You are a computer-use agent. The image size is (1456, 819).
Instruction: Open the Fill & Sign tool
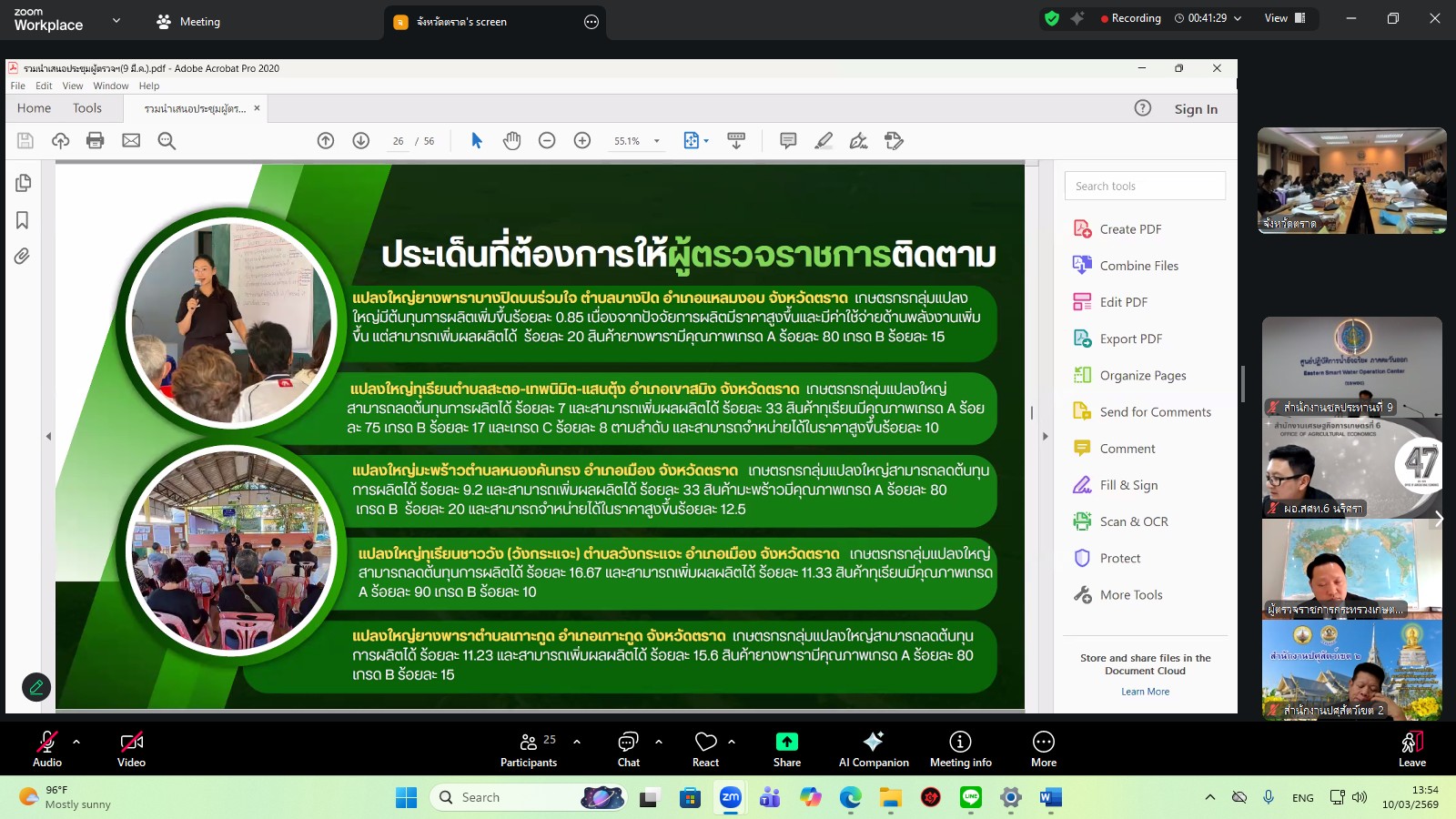tap(1127, 485)
